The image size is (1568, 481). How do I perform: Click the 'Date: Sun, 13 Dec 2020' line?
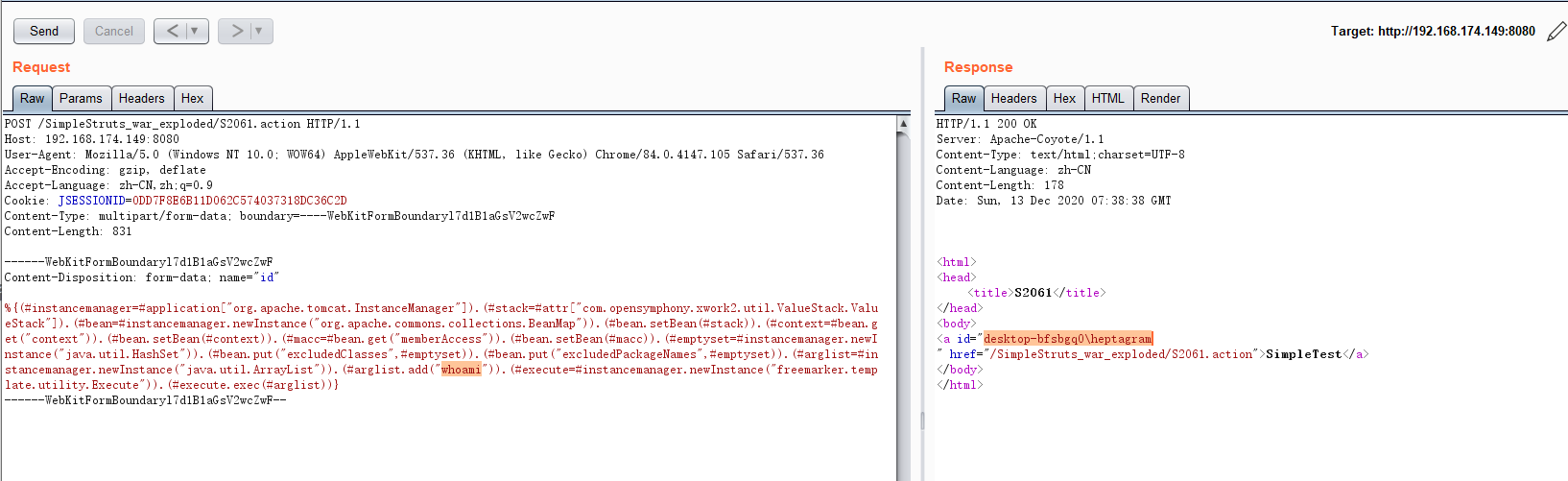[x=1054, y=201]
